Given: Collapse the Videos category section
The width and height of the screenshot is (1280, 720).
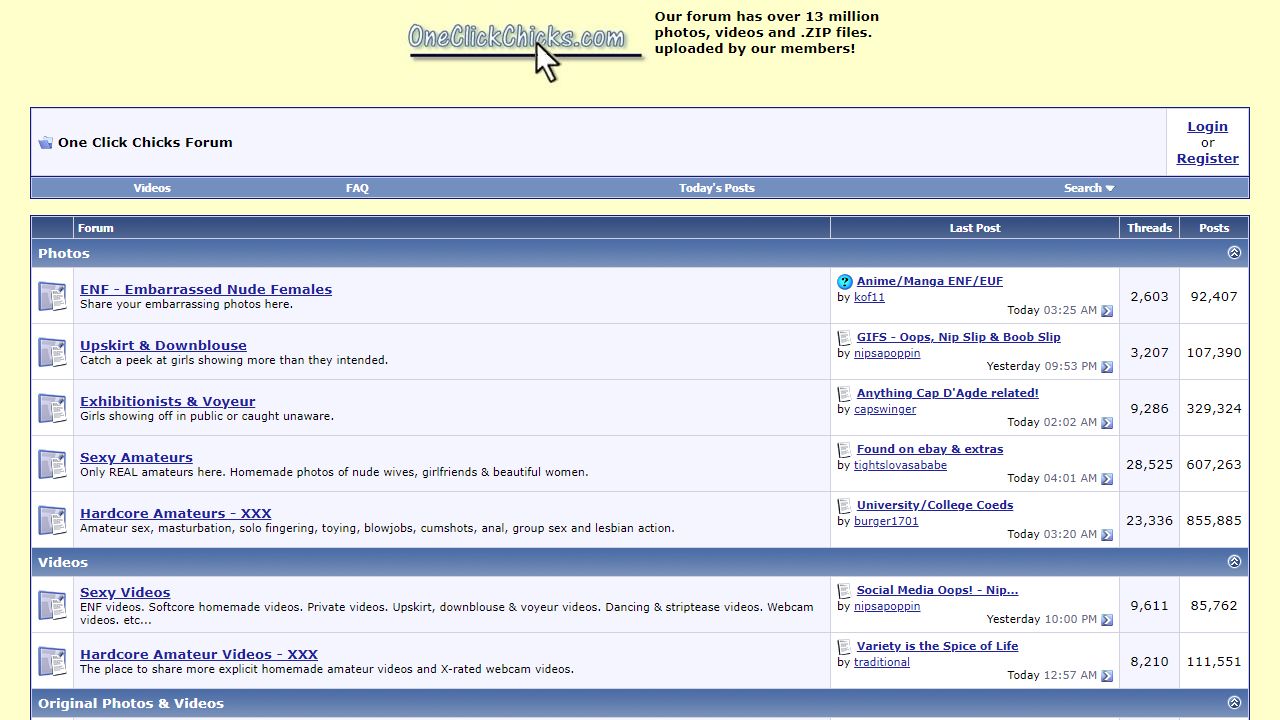Looking at the screenshot, I should tap(1234, 562).
